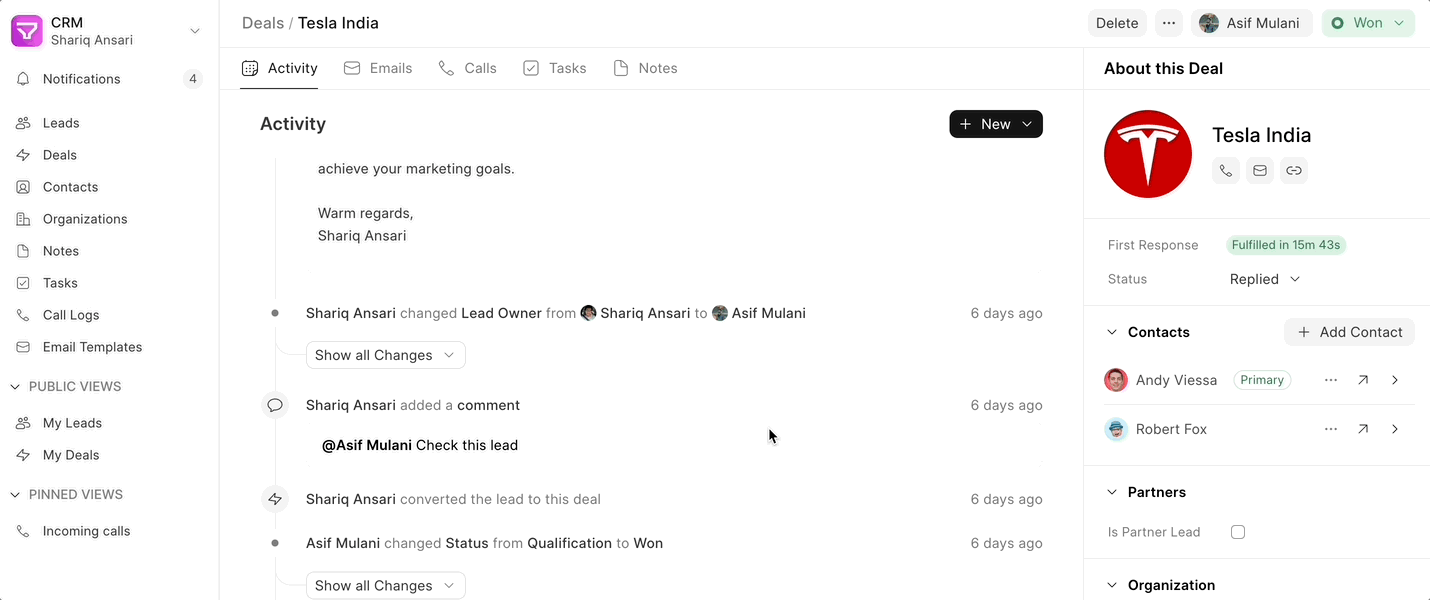Click the Asif Mulani owner button

coord(1252,23)
